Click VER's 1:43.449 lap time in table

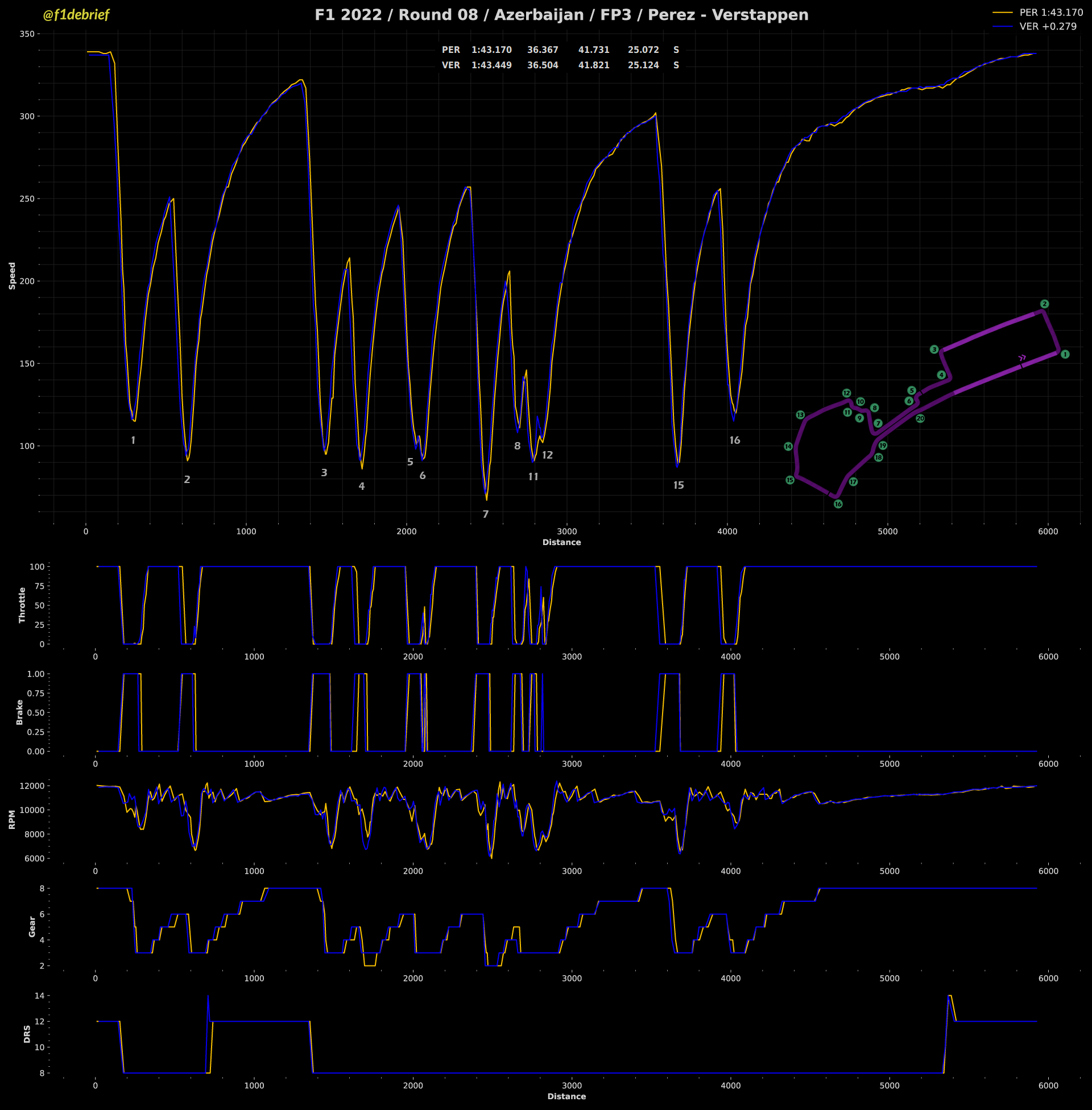tap(491, 65)
